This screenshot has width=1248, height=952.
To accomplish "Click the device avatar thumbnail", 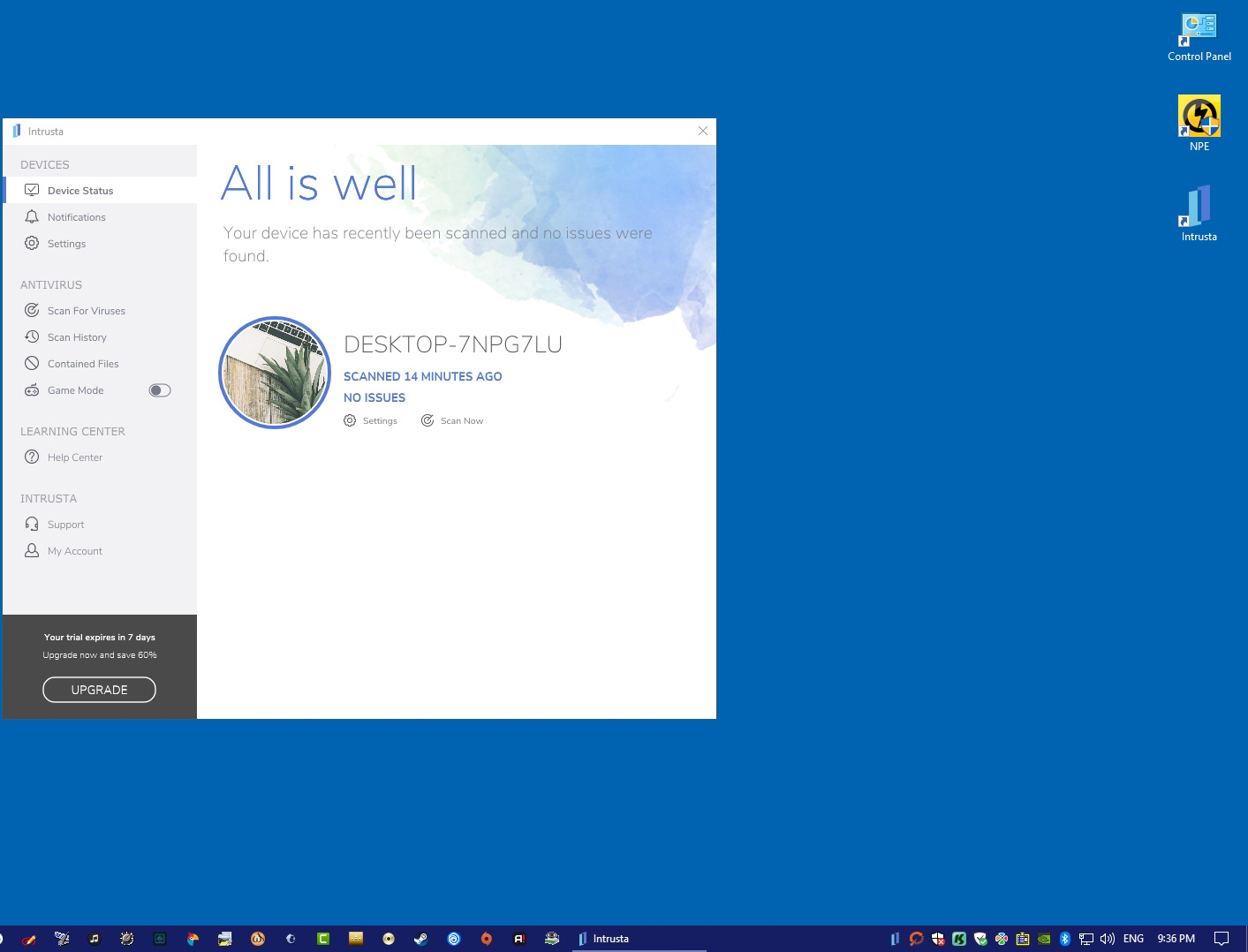I will 275,373.
